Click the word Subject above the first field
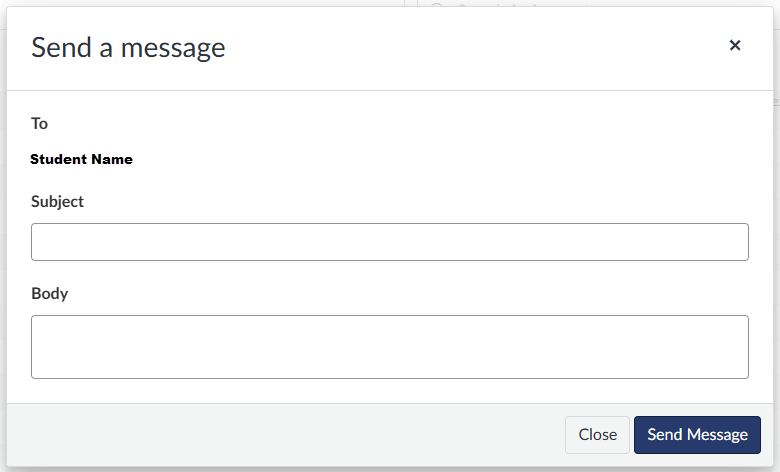 click(x=57, y=201)
